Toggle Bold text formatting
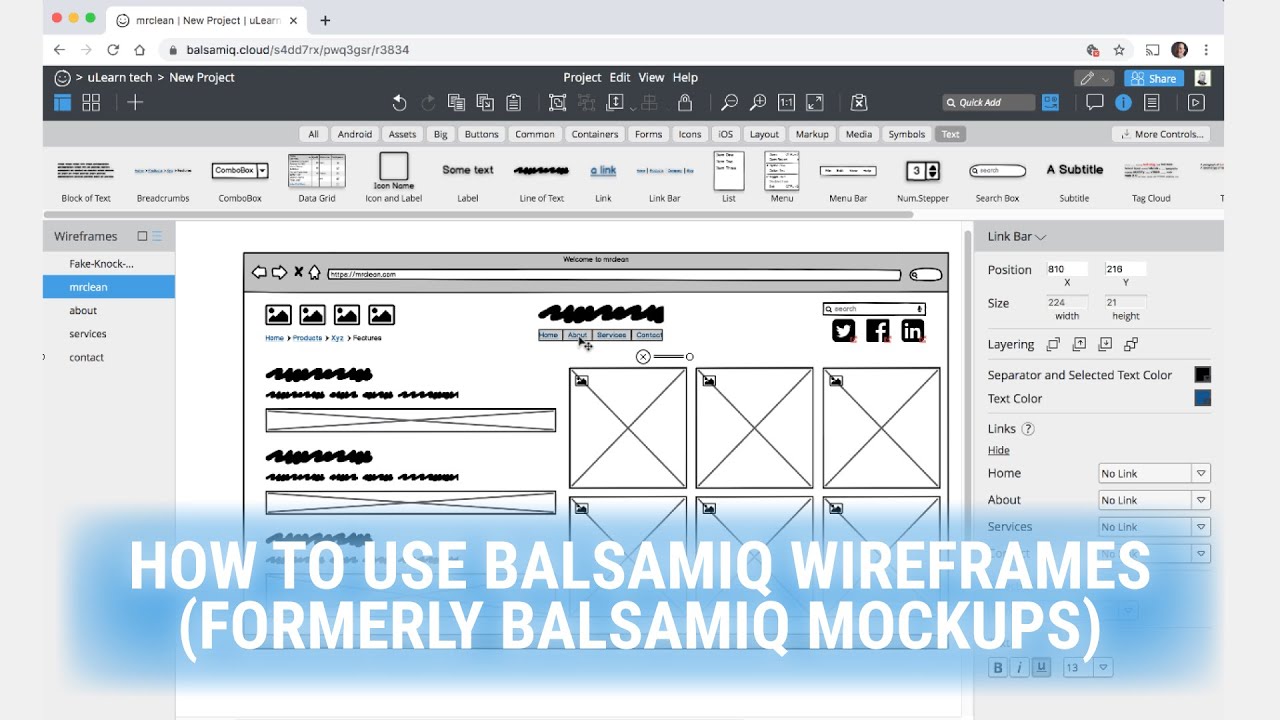Screen dimensions: 1280x720 pyautogui.click(x=997, y=668)
